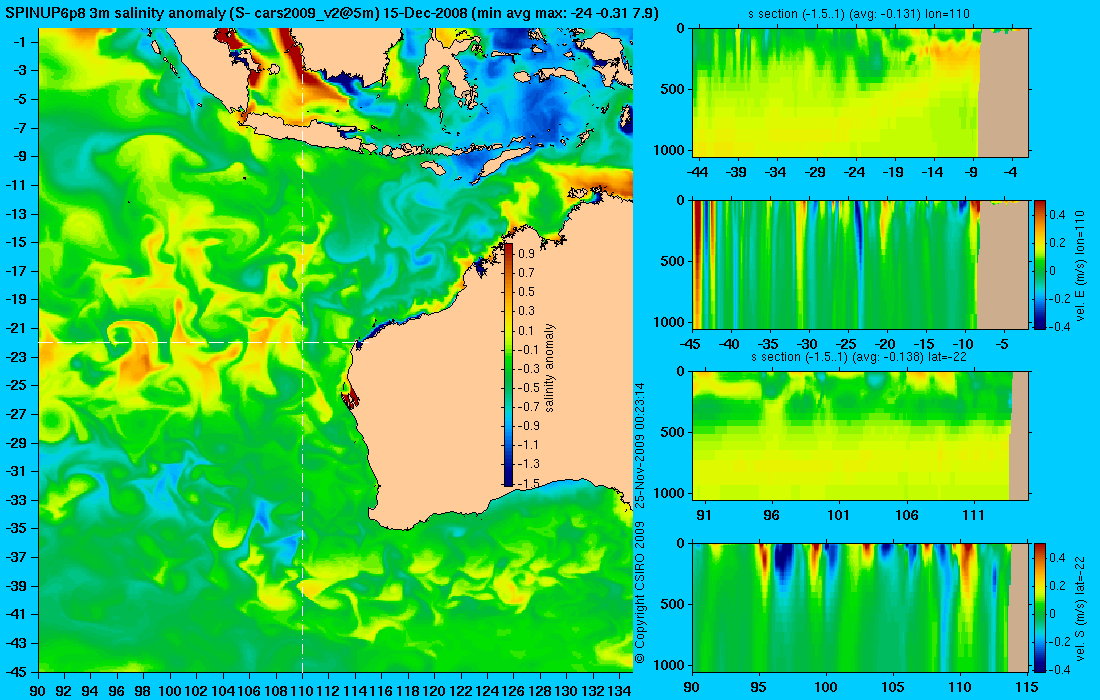The width and height of the screenshot is (1100, 700).
Task: Click the -43 latitude label on main map axis
Action: tap(16, 642)
